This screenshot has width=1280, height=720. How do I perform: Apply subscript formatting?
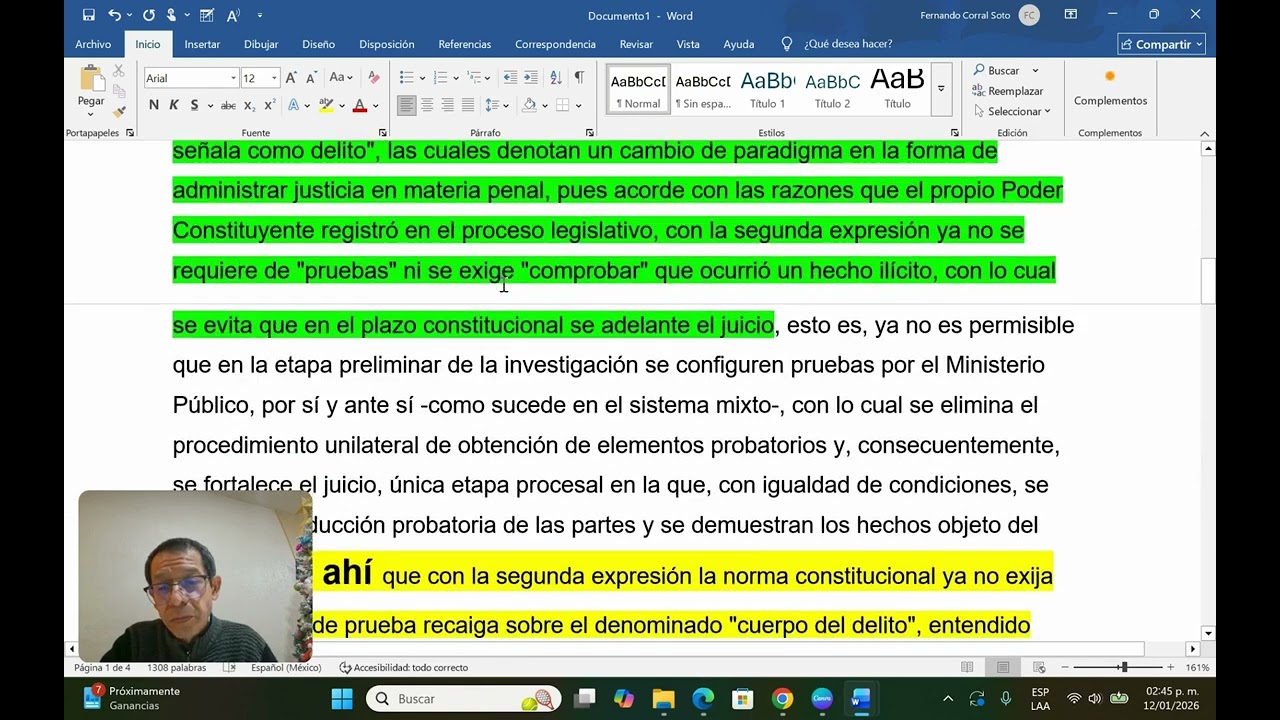pyautogui.click(x=250, y=105)
